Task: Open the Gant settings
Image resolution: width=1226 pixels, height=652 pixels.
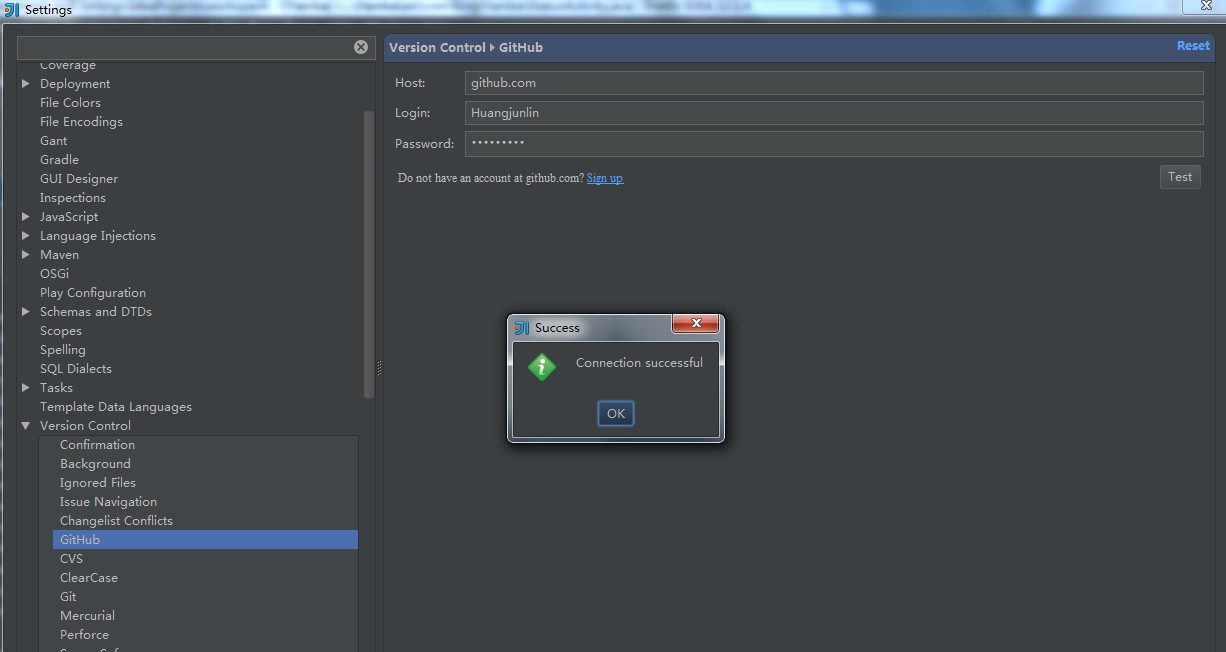Action: coord(54,141)
